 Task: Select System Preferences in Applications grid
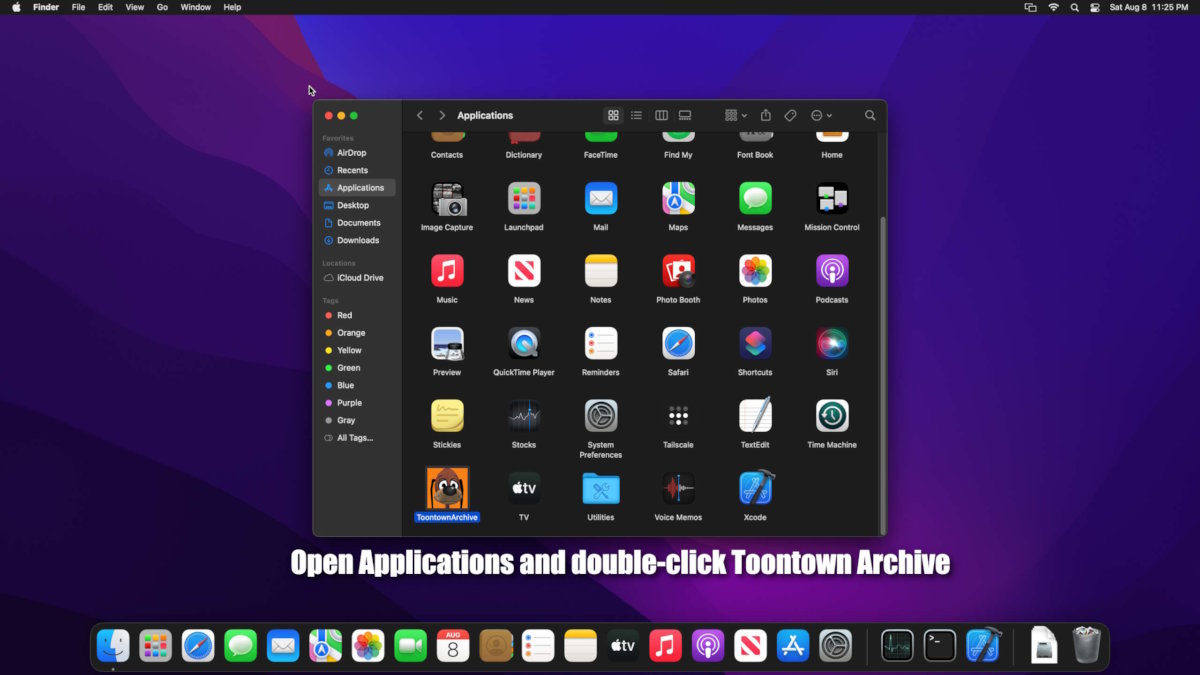click(x=601, y=416)
